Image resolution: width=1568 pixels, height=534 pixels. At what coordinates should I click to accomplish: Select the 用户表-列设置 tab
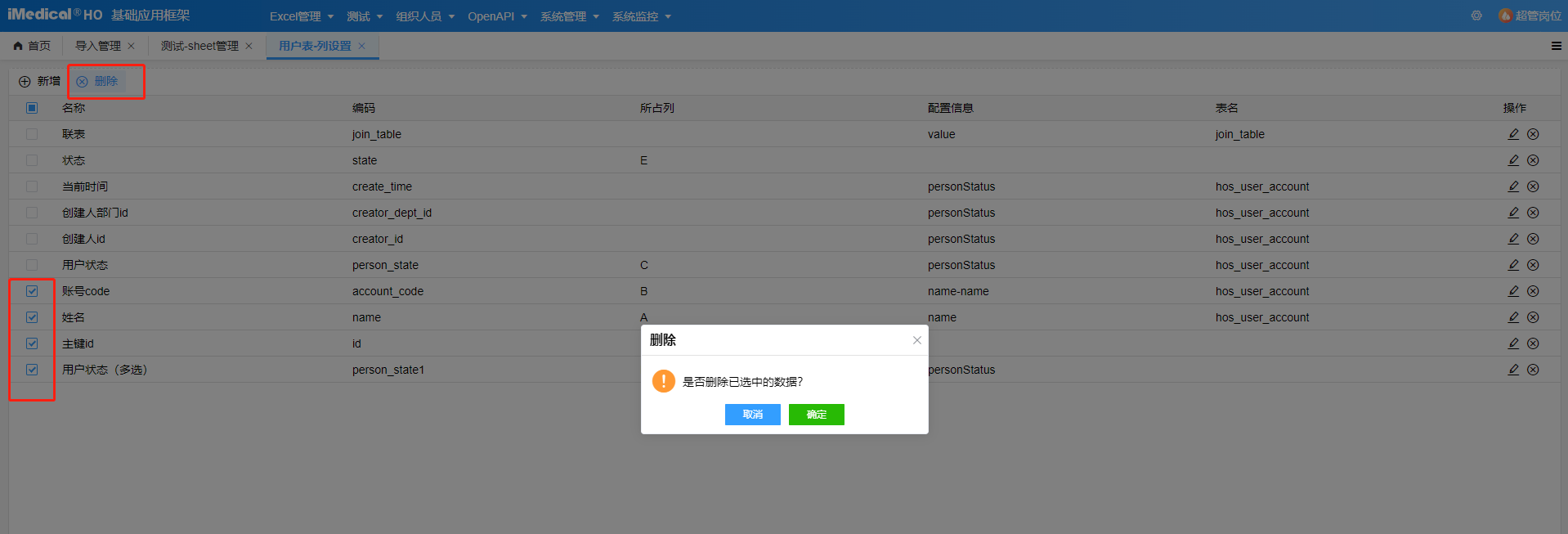coord(315,46)
